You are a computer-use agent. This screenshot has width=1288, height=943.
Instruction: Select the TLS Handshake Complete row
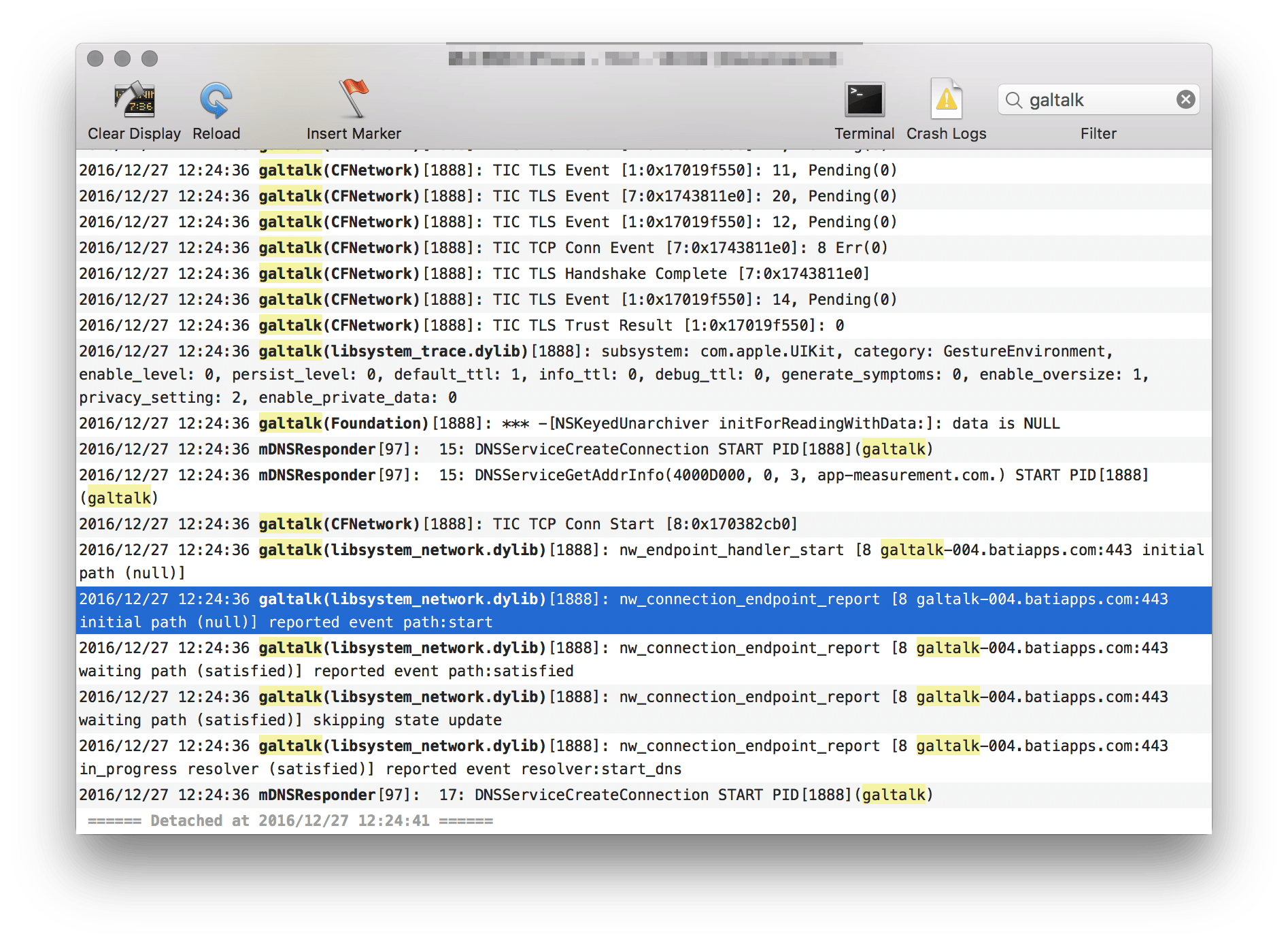click(x=643, y=274)
